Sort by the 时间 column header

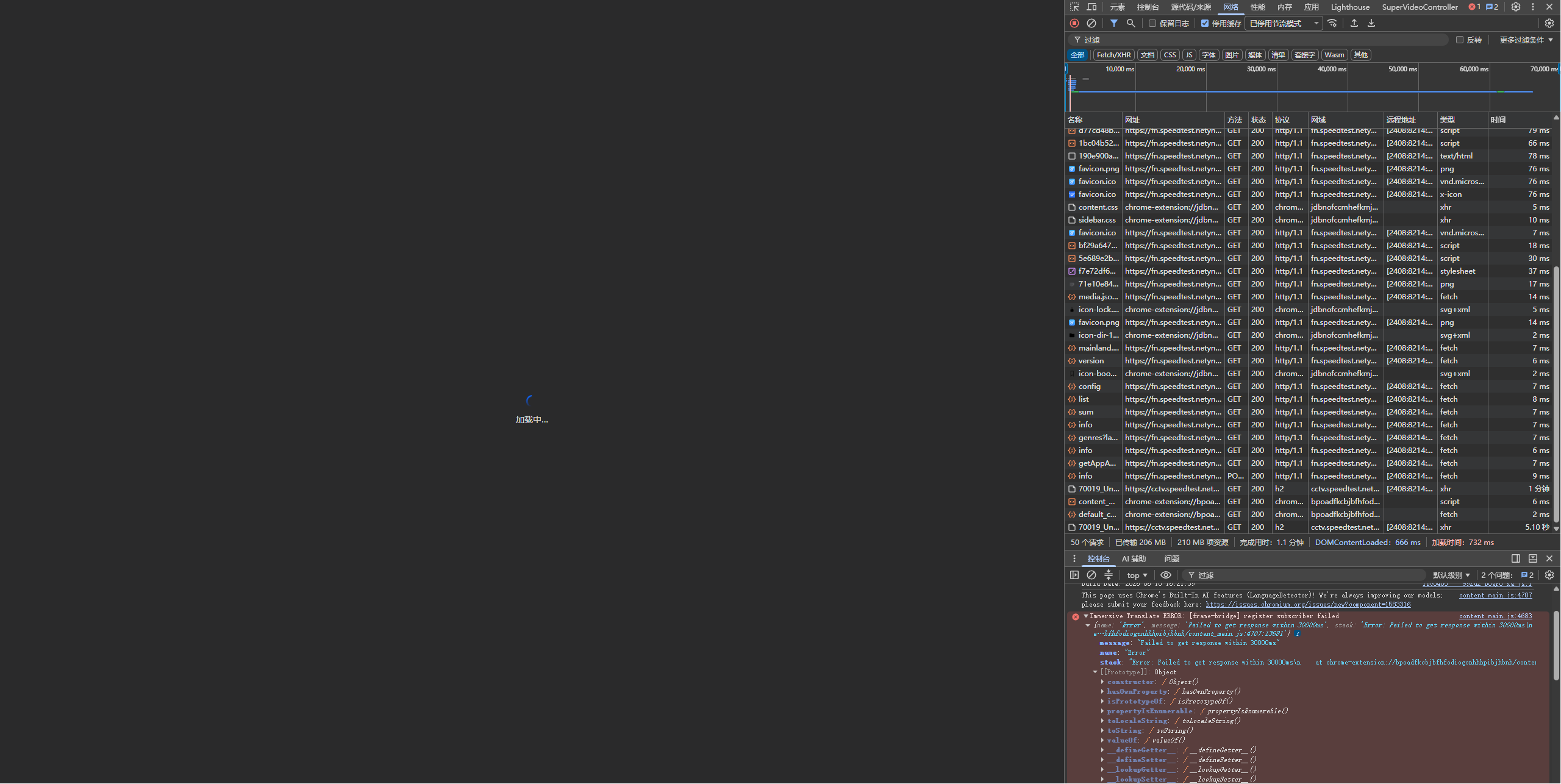pos(1520,119)
